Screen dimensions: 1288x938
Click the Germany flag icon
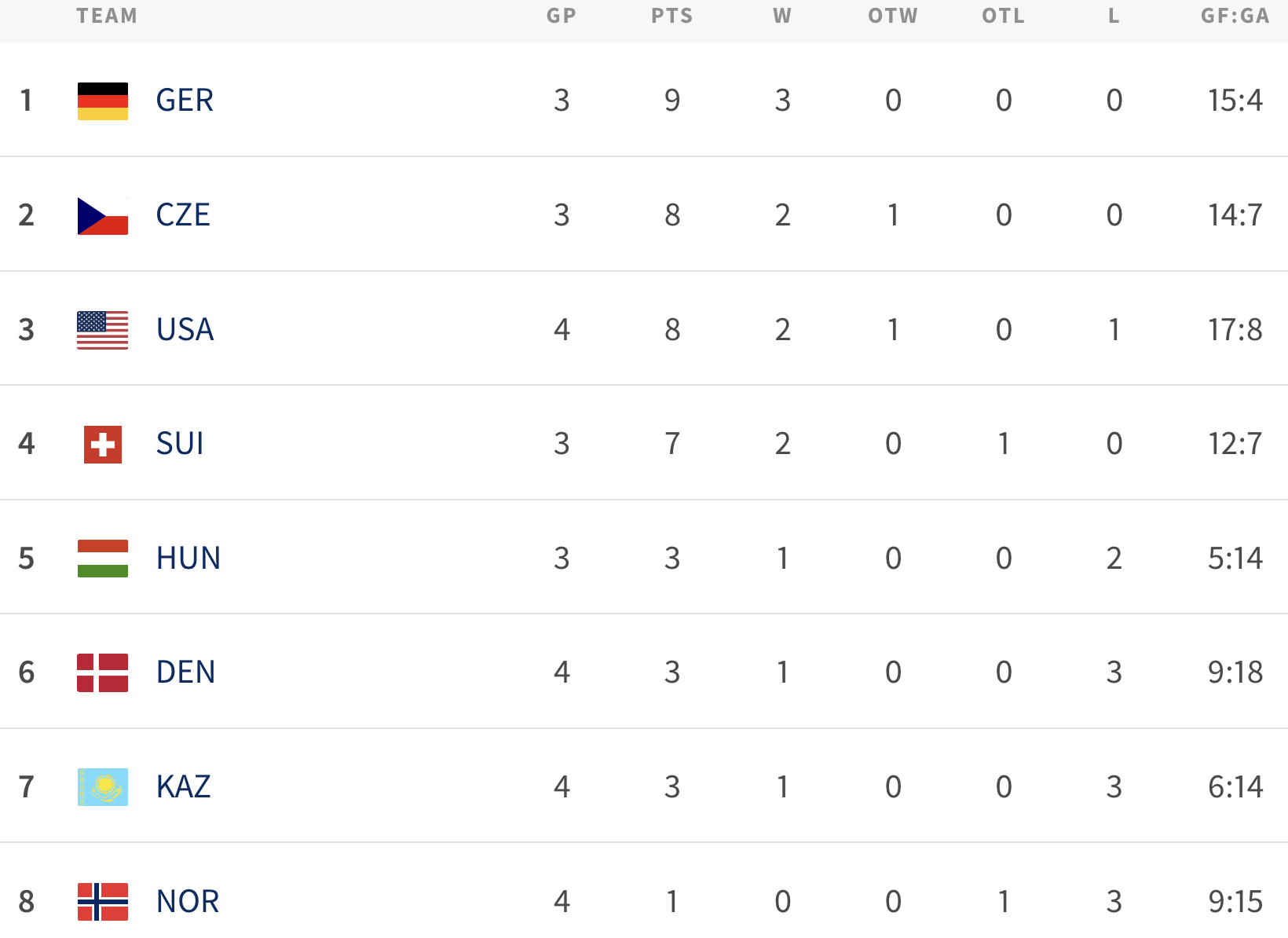[103, 101]
